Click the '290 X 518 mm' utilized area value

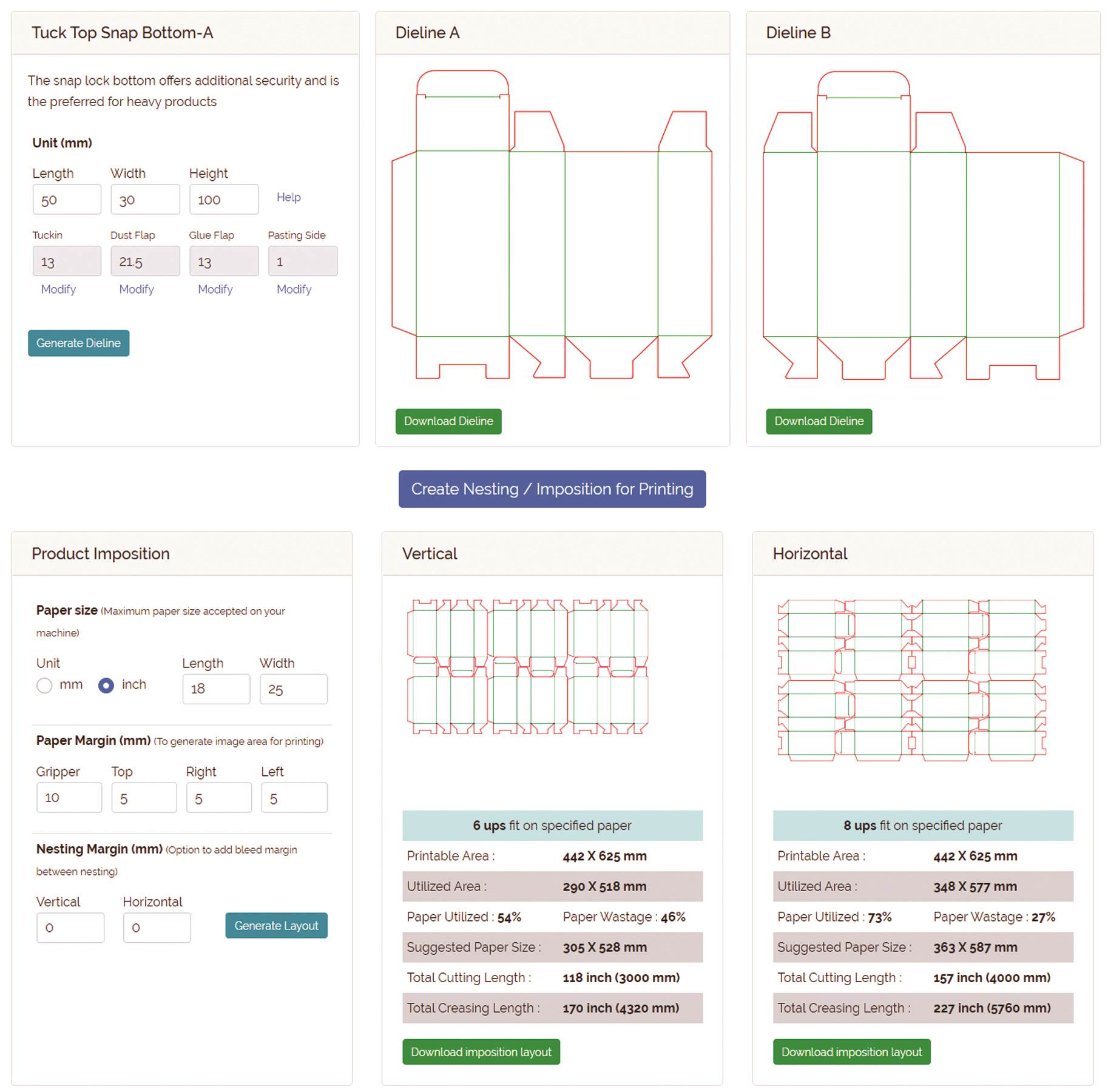click(604, 886)
